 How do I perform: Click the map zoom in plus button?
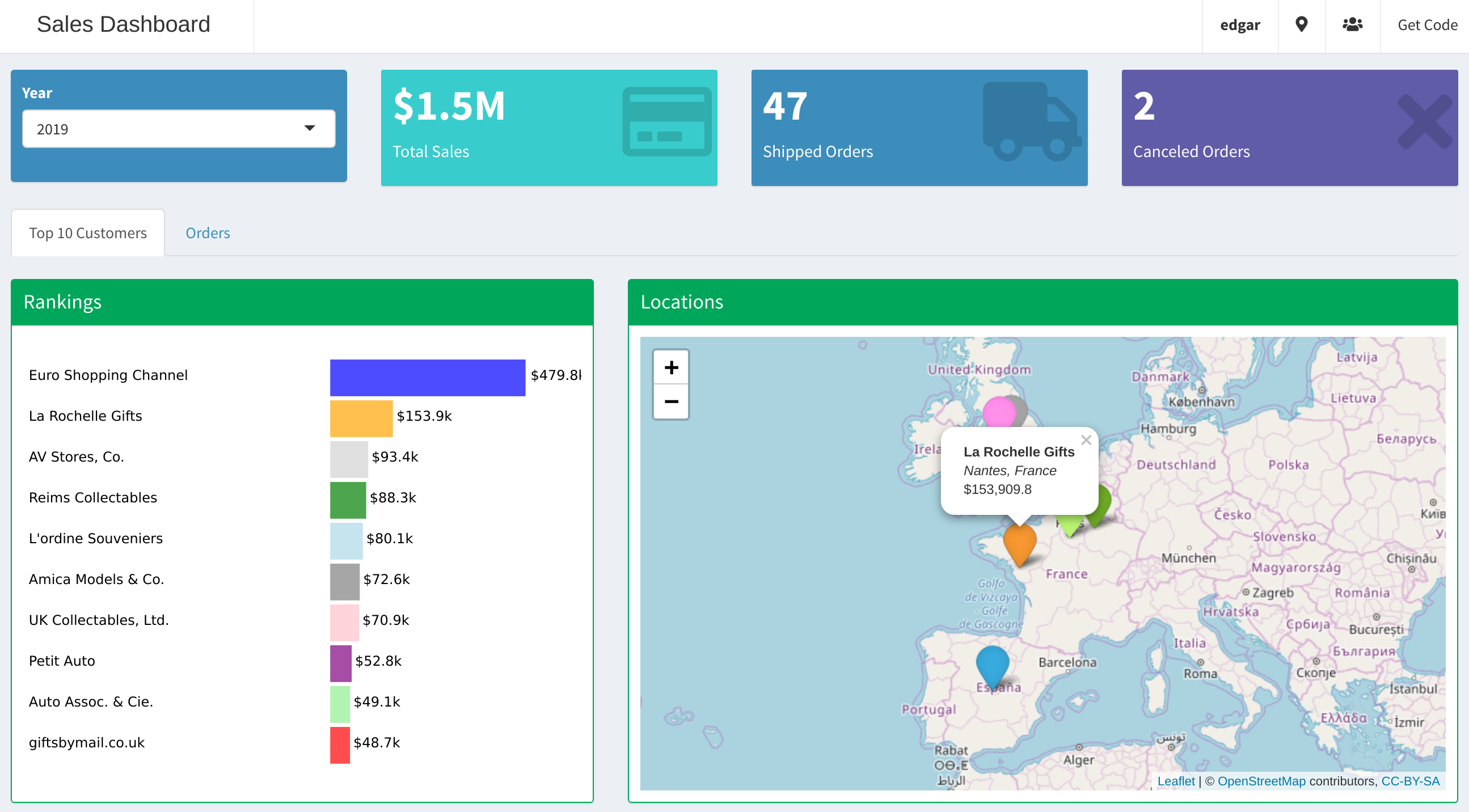point(671,368)
